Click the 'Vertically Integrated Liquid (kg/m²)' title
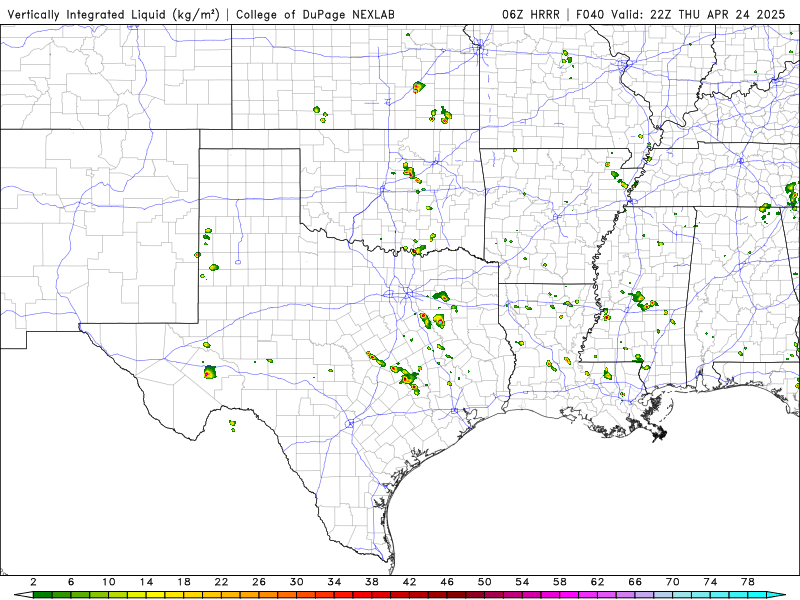800x600 pixels. tap(113, 14)
